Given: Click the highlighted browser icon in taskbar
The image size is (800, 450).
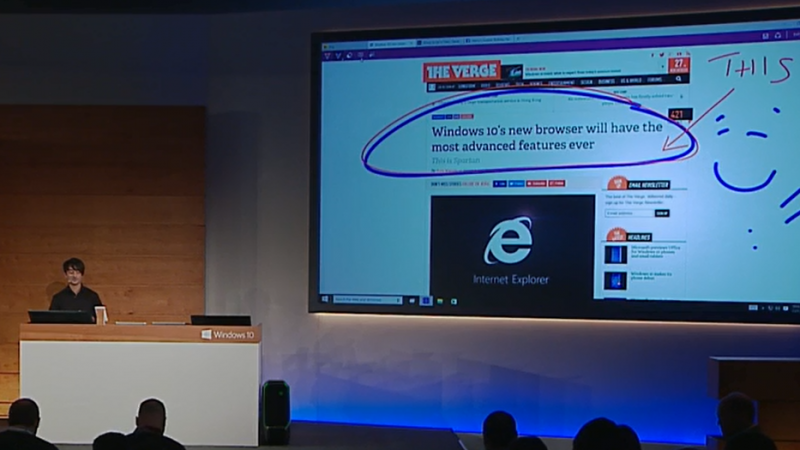Looking at the screenshot, I should pos(426,301).
